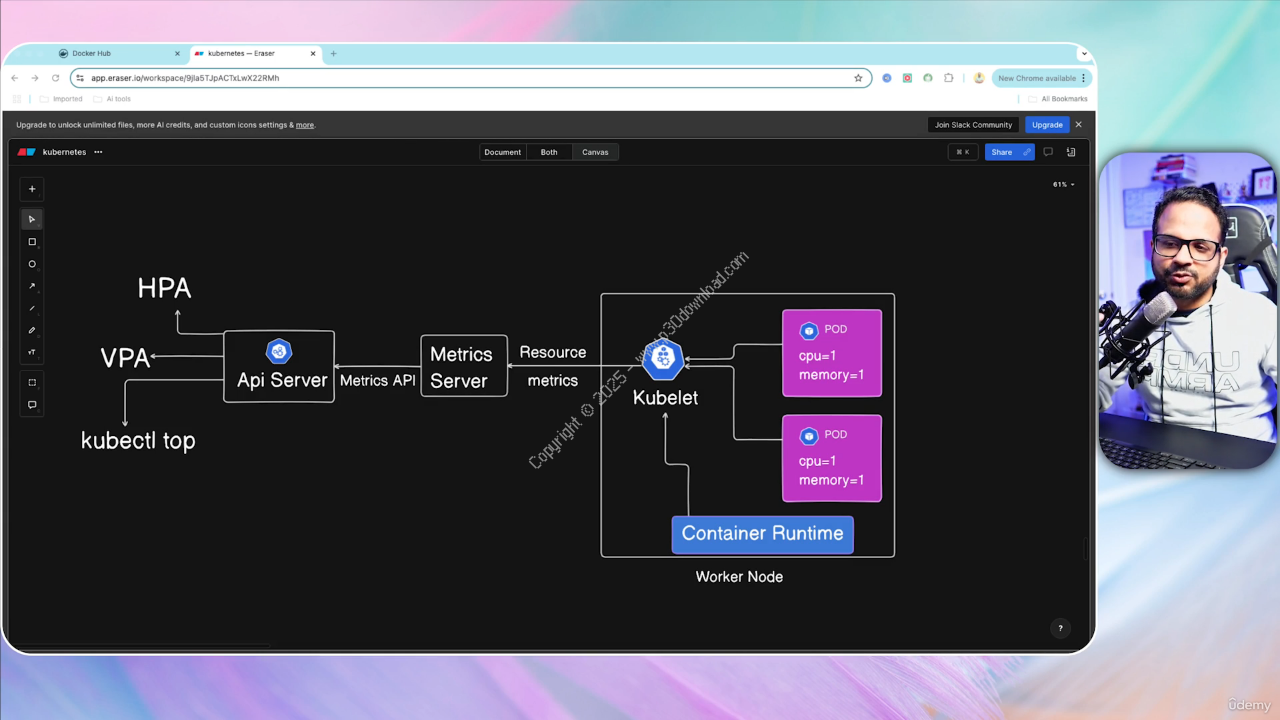
Task: Open the apps grid icon in bookmarks bar
Action: coord(17,99)
